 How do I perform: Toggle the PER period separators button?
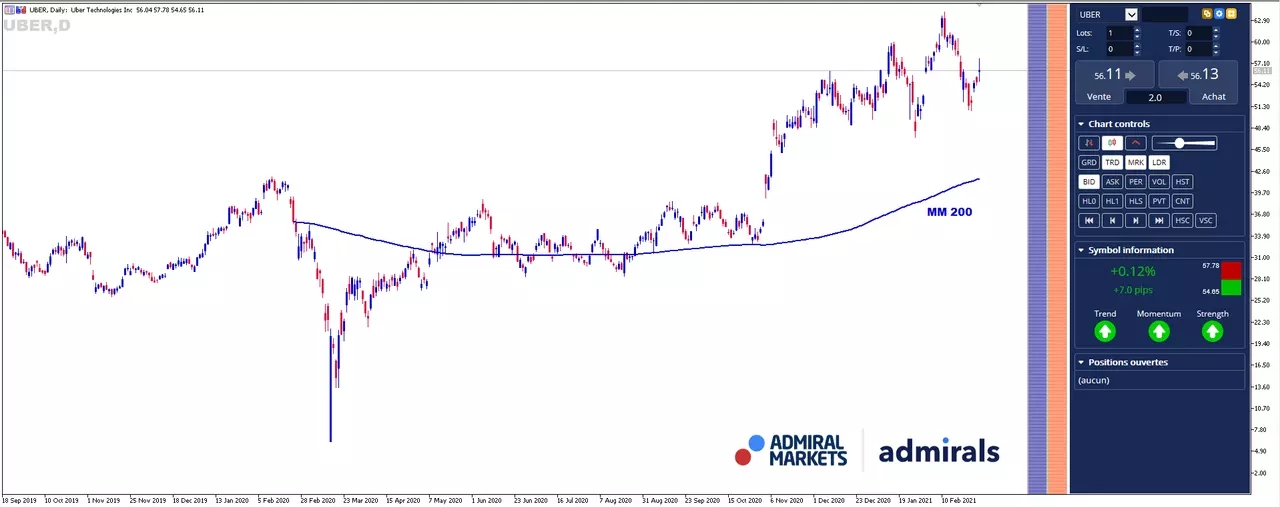click(x=1136, y=182)
